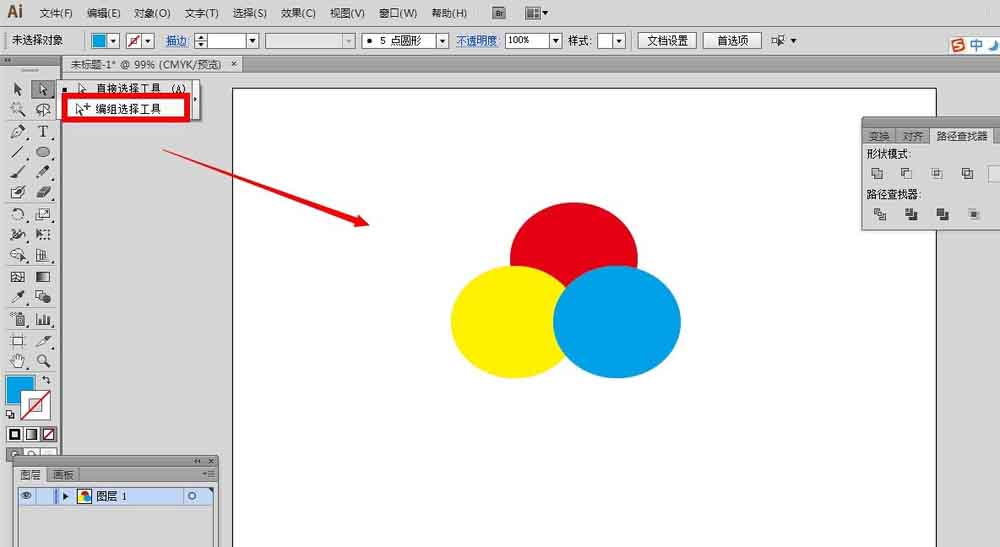
Task: Swap fill and stroke colors arrow
Action: (x=46, y=380)
